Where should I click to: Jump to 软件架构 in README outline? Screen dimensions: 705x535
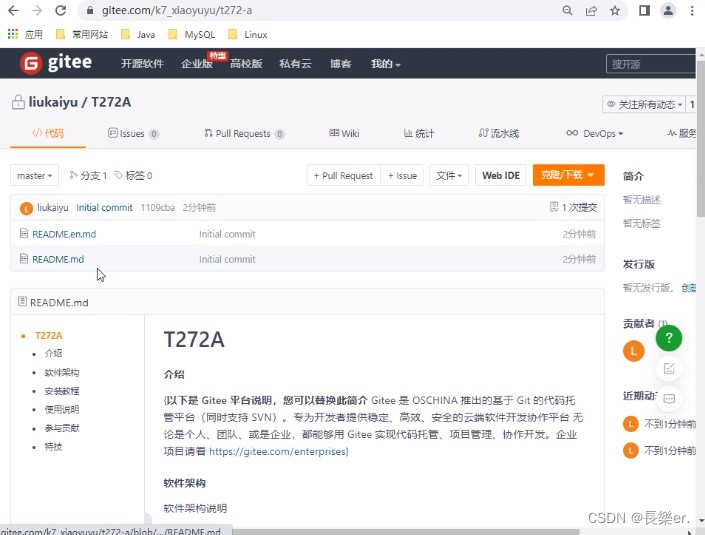62,372
